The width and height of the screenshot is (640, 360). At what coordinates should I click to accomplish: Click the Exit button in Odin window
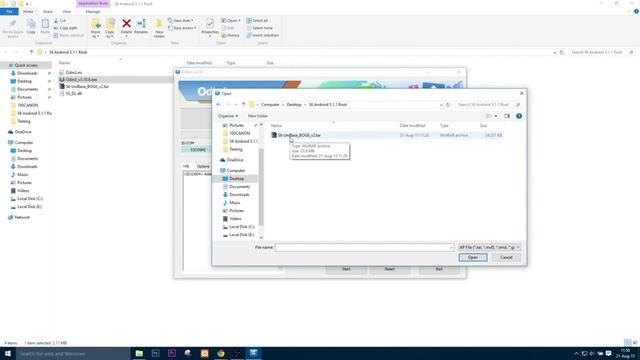pos(439,269)
